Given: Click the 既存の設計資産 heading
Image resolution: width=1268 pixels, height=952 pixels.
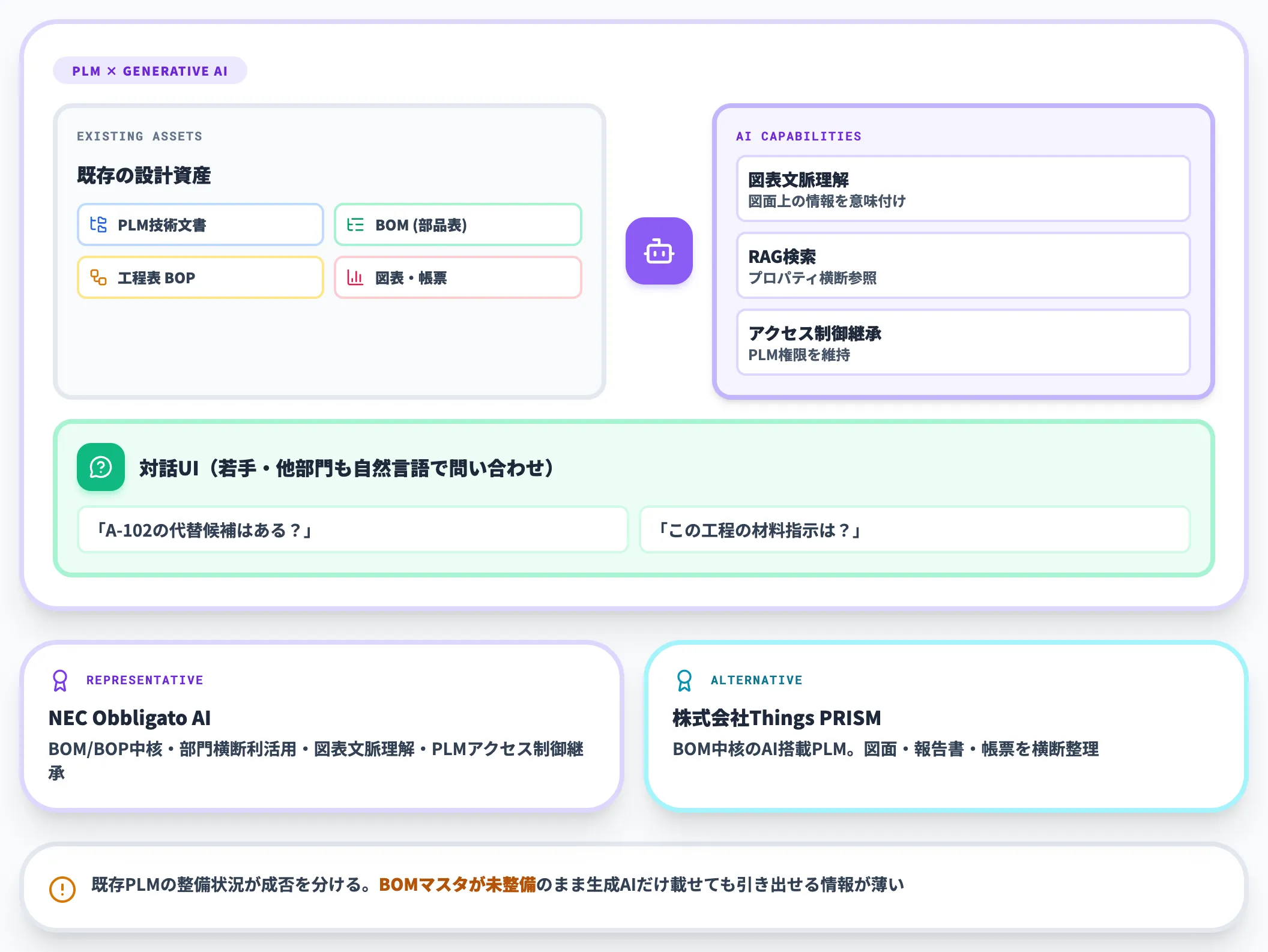Looking at the screenshot, I should click(144, 175).
